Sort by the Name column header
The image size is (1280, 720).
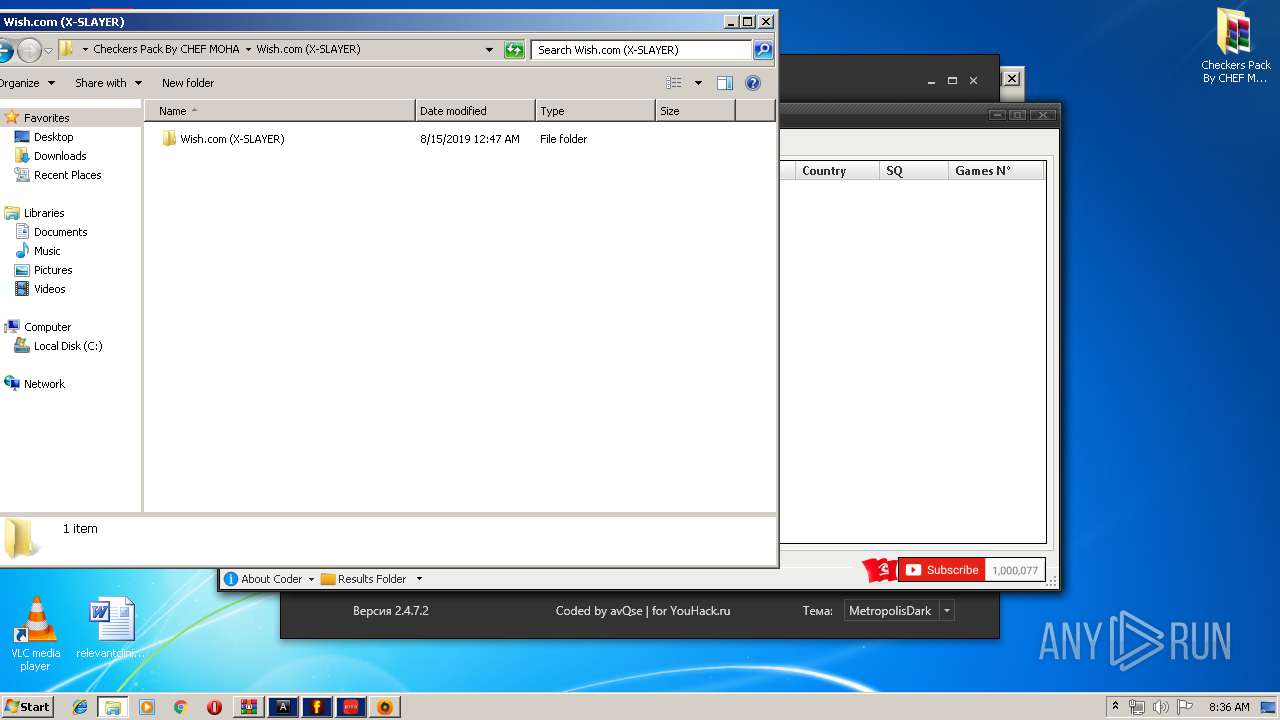click(279, 111)
